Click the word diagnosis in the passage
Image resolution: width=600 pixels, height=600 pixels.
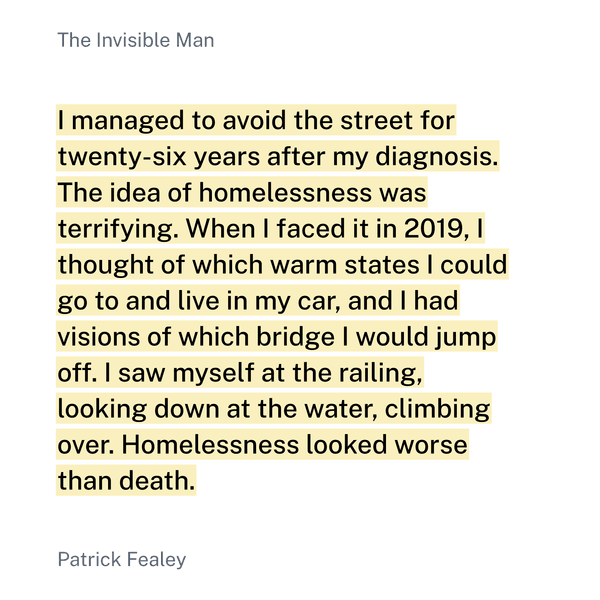[x=436, y=157]
